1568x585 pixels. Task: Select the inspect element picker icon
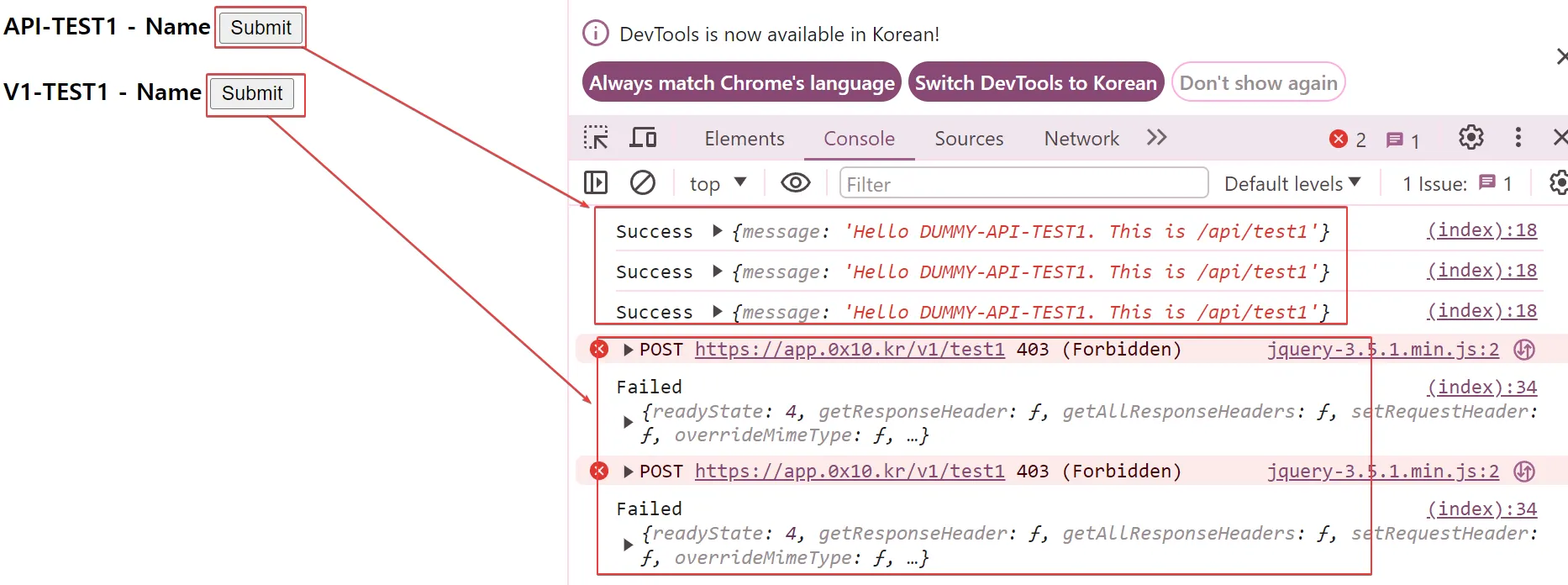pos(596,138)
